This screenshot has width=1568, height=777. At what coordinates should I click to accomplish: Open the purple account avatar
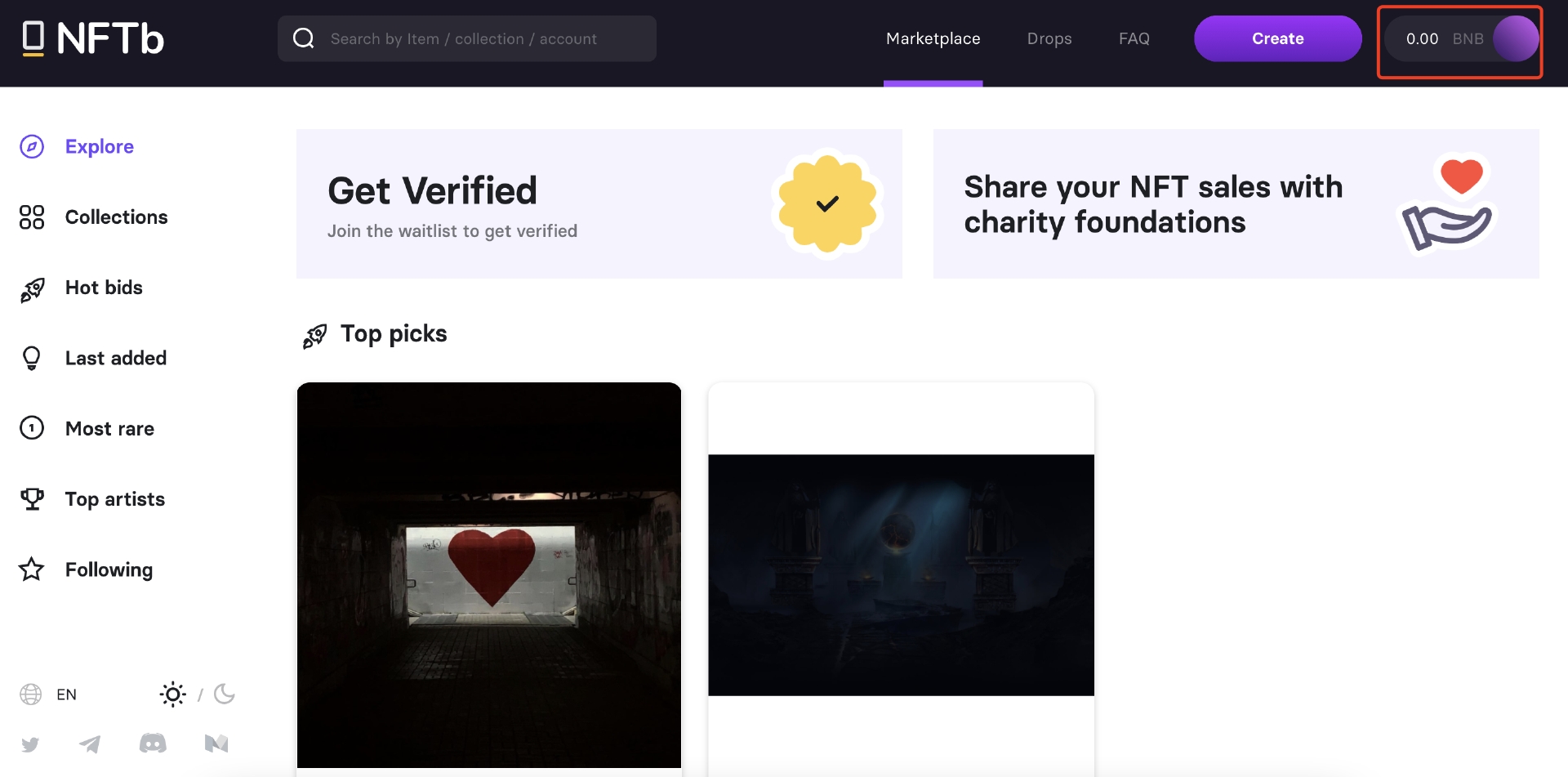click(1517, 38)
